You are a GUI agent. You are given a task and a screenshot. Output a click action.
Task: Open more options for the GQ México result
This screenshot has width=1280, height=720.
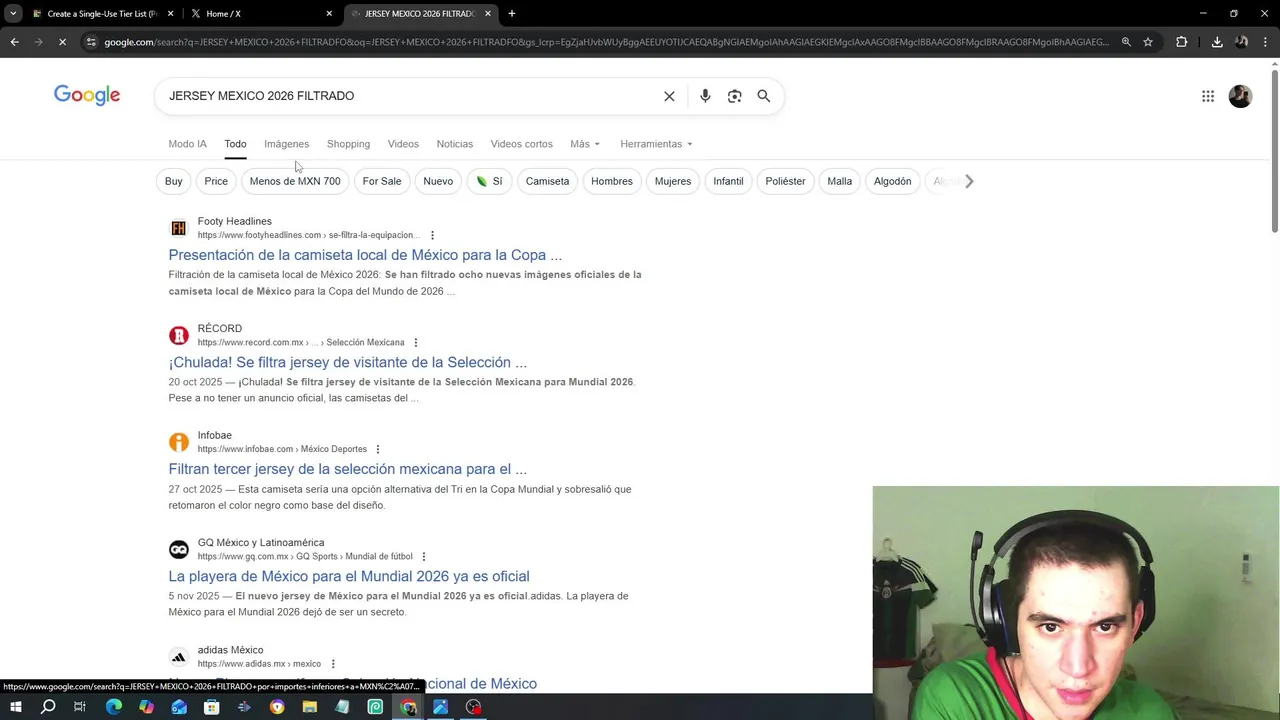(x=424, y=556)
